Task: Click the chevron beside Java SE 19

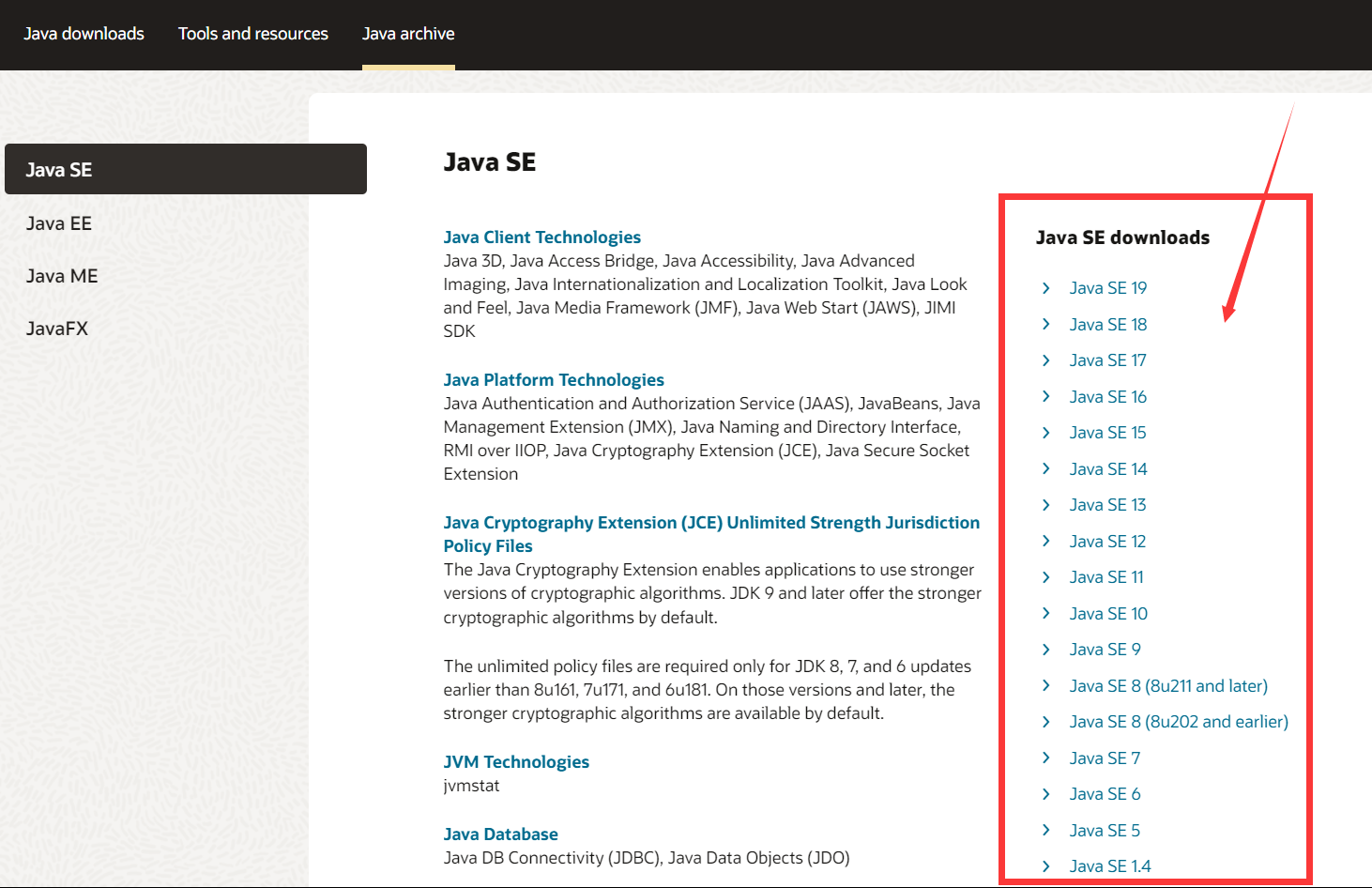Action: [x=1046, y=288]
